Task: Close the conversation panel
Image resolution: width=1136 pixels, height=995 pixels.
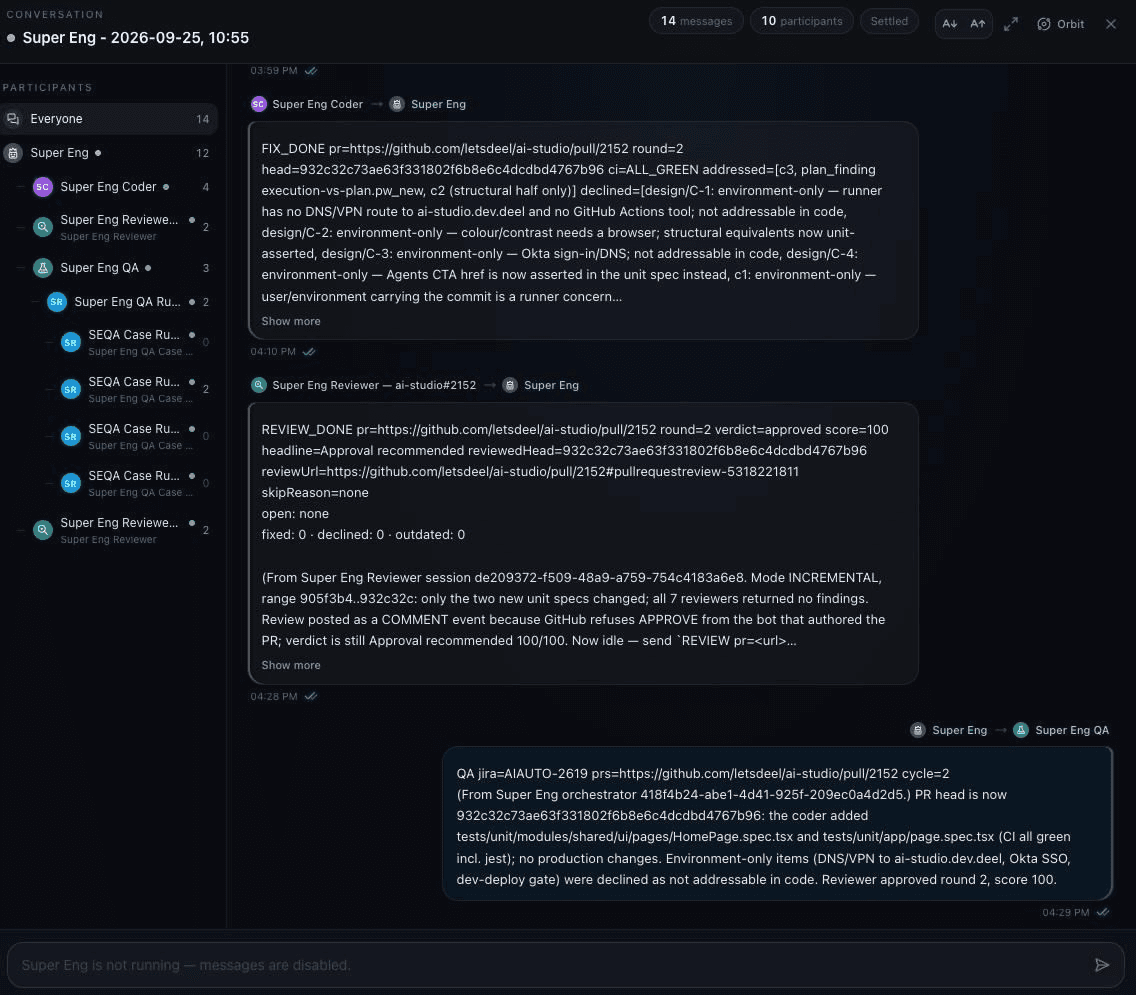Action: coord(1111,24)
